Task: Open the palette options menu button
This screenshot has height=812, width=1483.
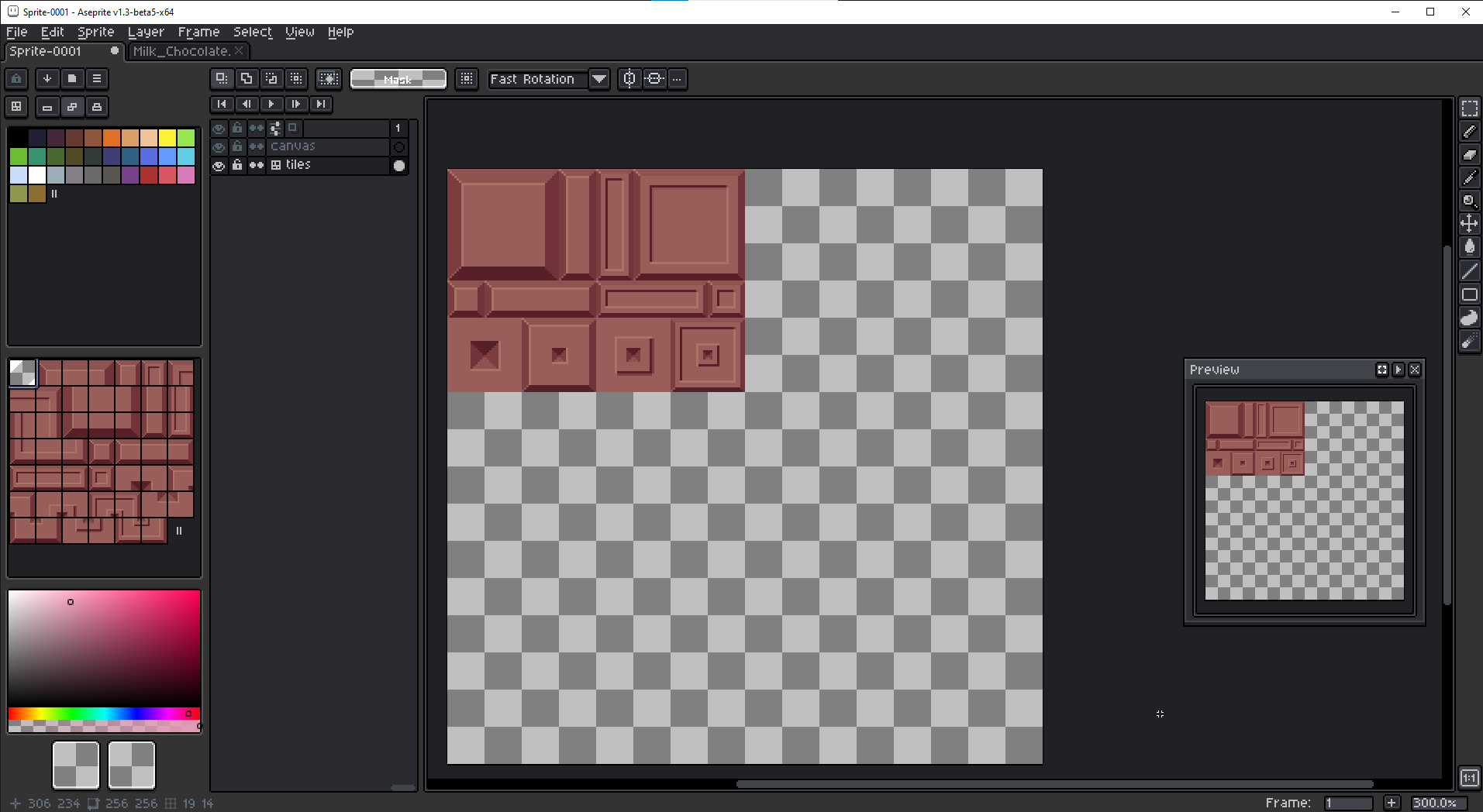Action: [97, 78]
